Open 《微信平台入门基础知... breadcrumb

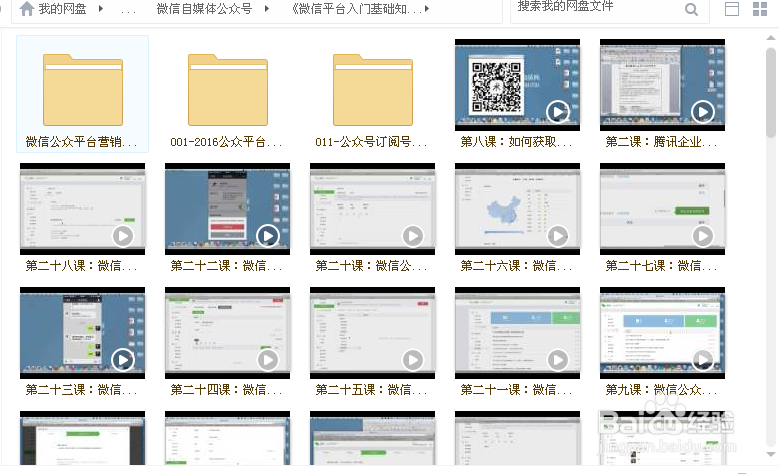pos(356,8)
